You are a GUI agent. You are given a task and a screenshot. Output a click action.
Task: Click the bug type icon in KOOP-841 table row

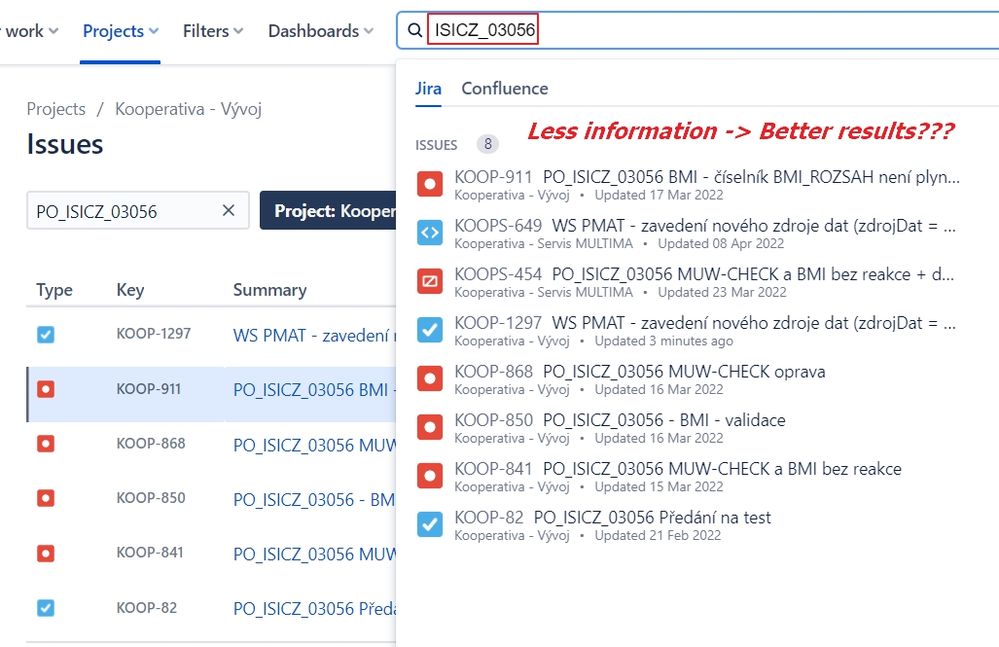[46, 553]
